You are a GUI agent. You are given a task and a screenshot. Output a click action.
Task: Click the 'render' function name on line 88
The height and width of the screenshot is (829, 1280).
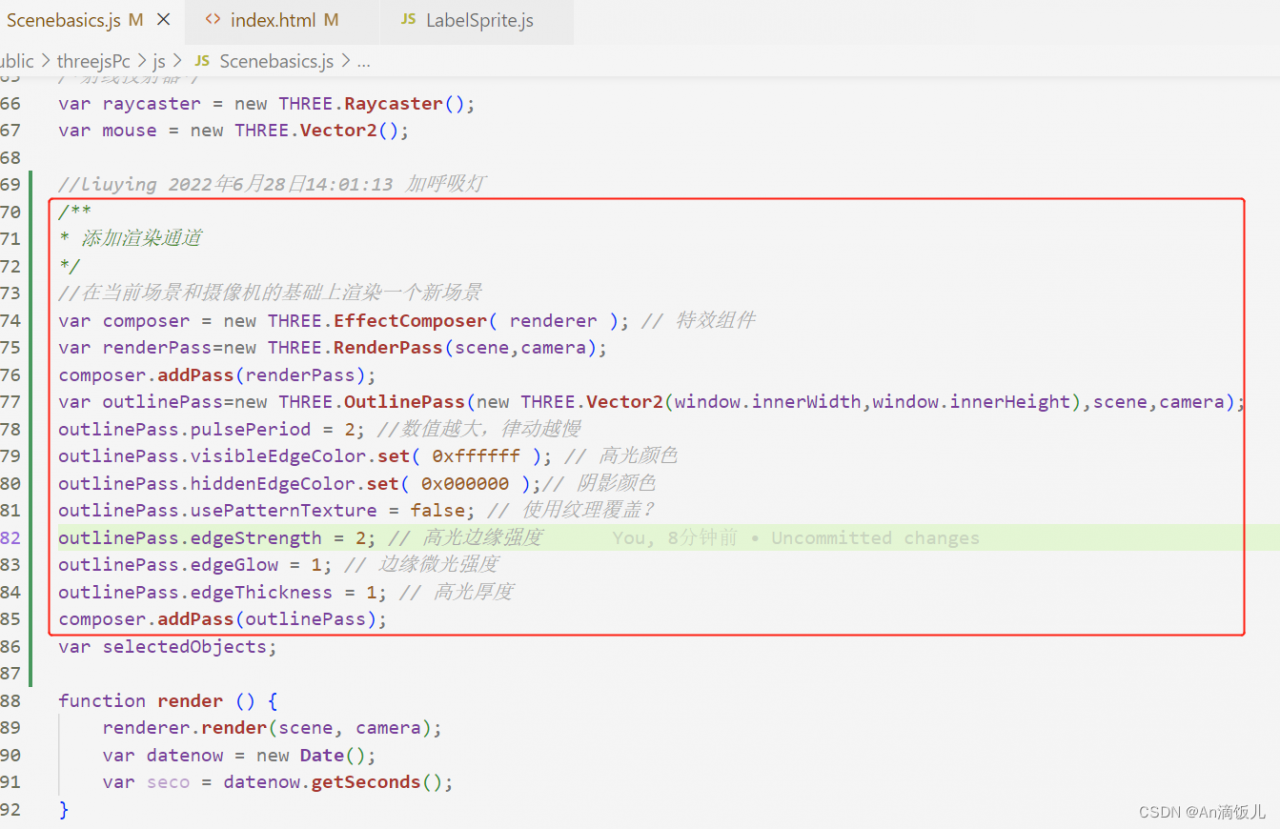point(191,701)
